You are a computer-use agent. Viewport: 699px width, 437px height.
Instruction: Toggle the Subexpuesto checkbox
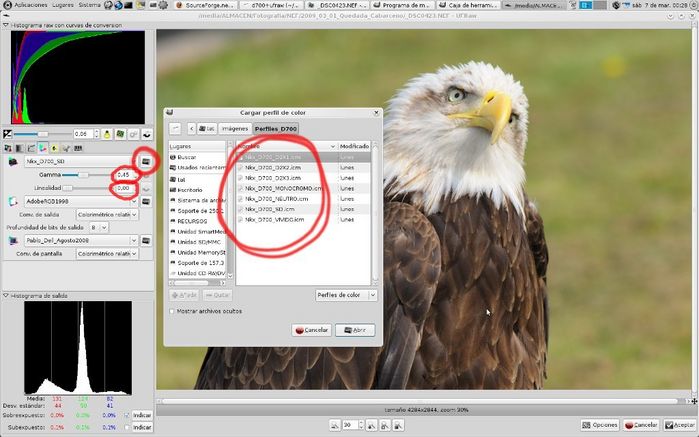point(127,428)
